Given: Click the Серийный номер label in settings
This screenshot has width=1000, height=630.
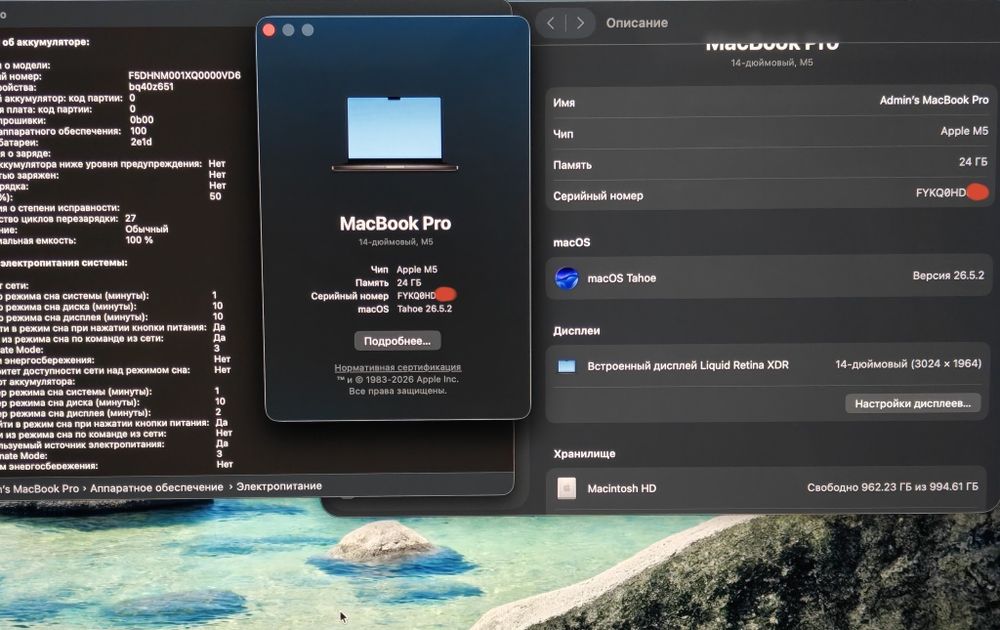Looking at the screenshot, I should [598, 196].
